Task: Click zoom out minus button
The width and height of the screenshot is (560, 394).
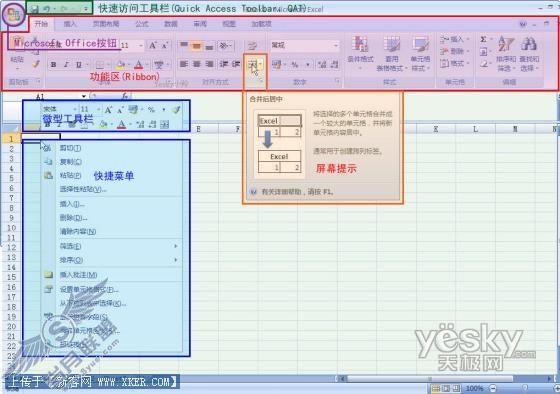Action: (x=493, y=388)
